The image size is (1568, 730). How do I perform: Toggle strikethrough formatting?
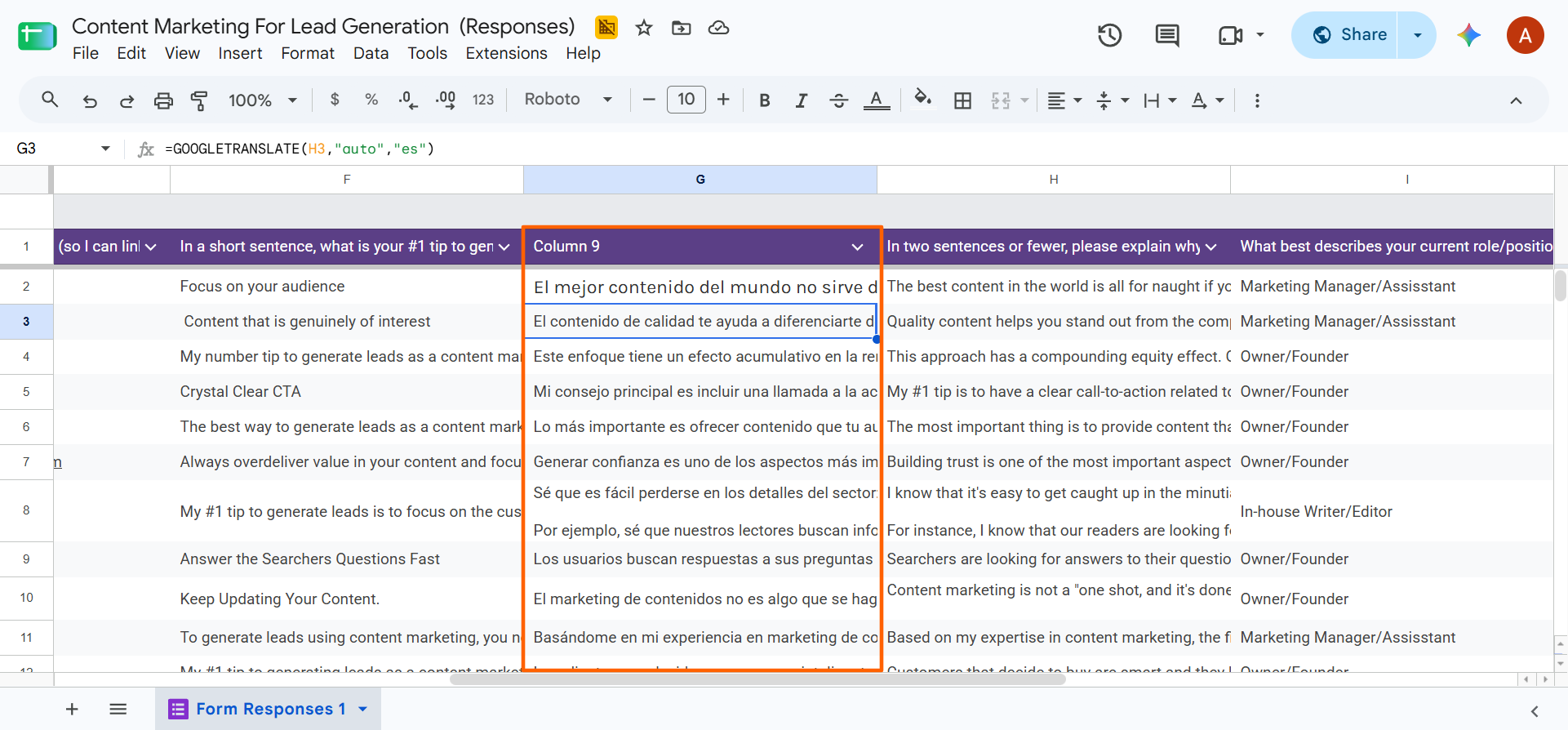coord(838,100)
